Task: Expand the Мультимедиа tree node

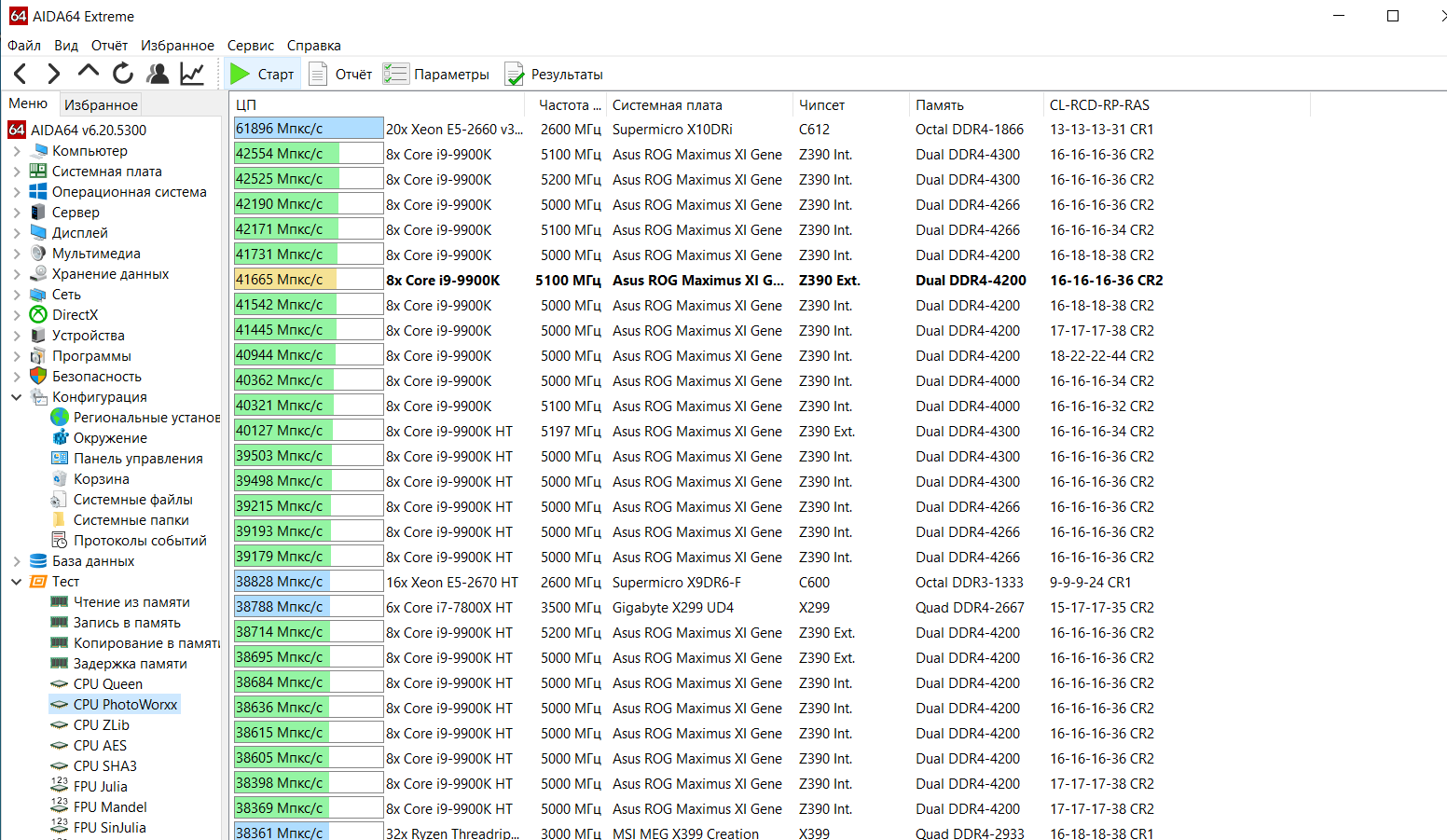Action: [x=17, y=254]
